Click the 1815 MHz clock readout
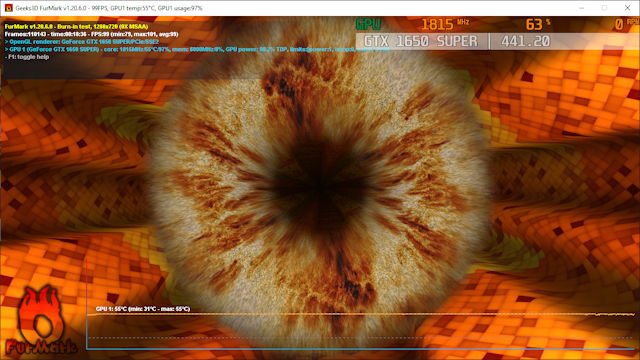This screenshot has width=640, height=360. [x=444, y=24]
